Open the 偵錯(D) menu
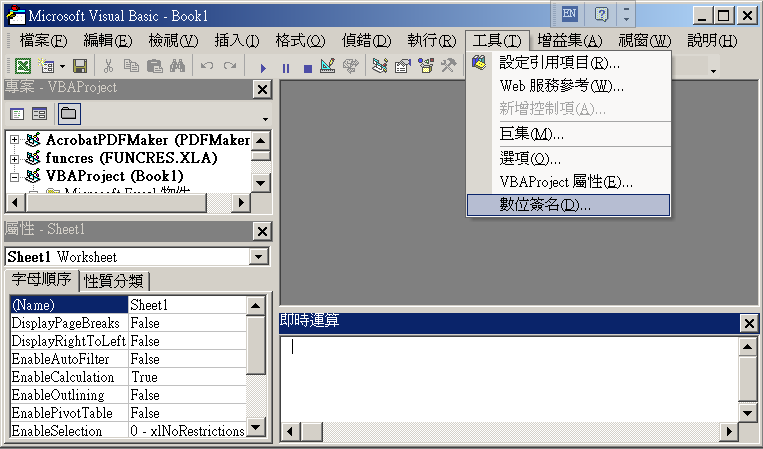The height and width of the screenshot is (449, 763). (366, 40)
